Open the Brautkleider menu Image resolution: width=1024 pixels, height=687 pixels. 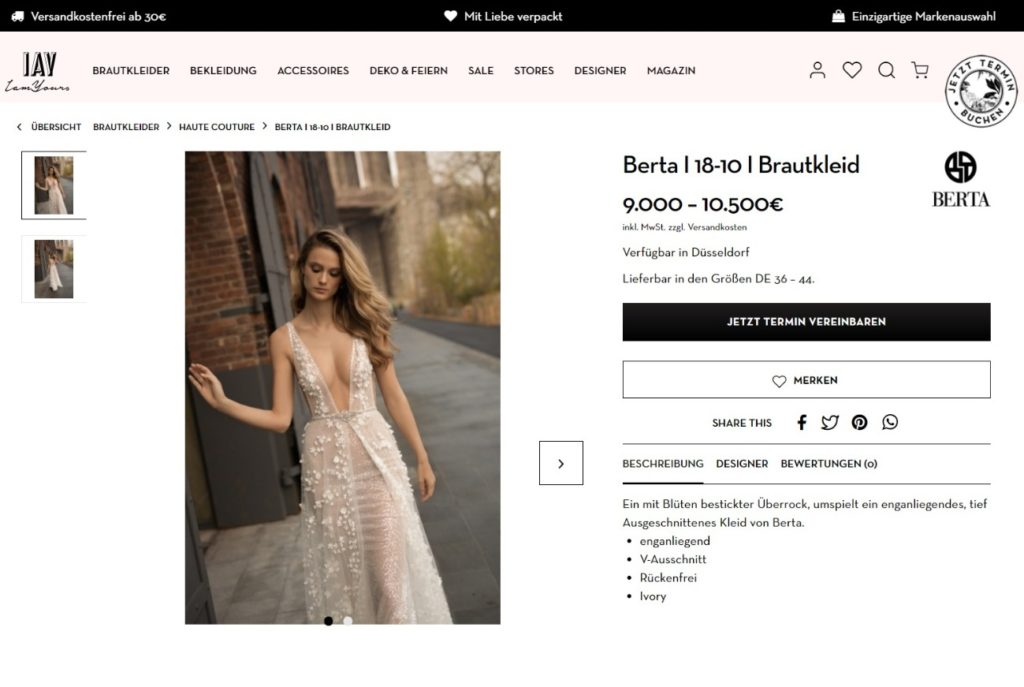point(131,71)
